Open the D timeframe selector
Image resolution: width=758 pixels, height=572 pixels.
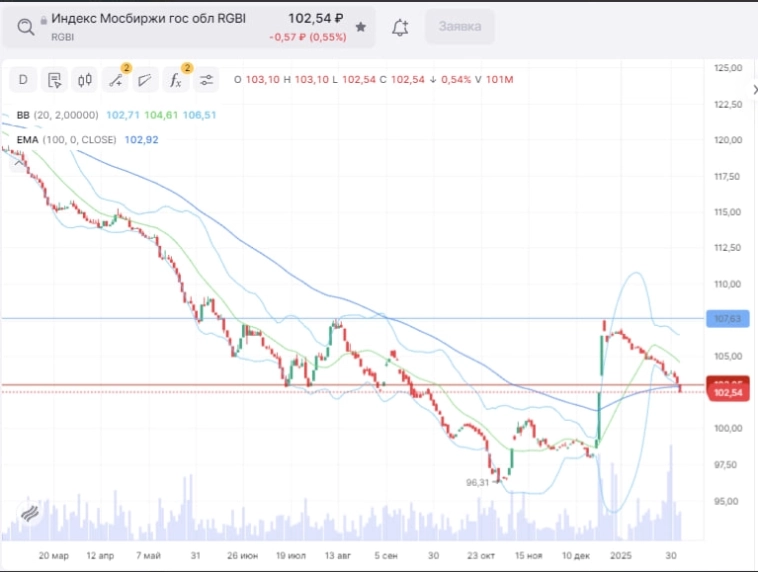point(23,80)
